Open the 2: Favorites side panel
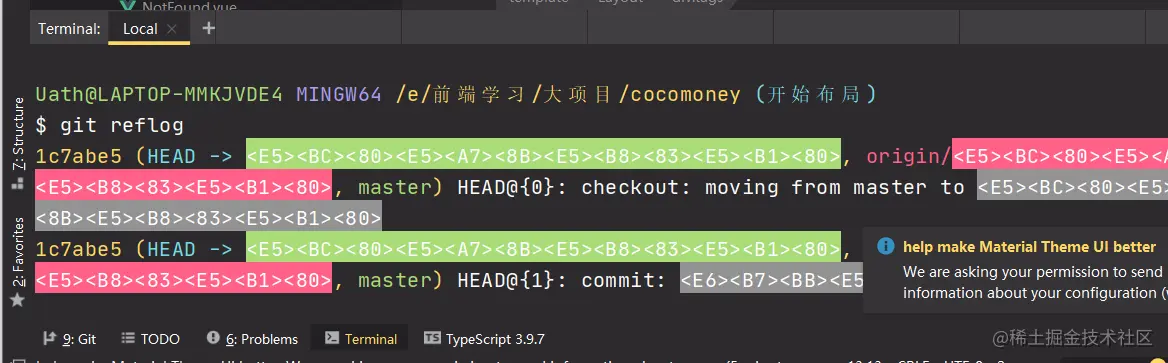Image resolution: width=1168 pixels, height=363 pixels. coord(19,261)
